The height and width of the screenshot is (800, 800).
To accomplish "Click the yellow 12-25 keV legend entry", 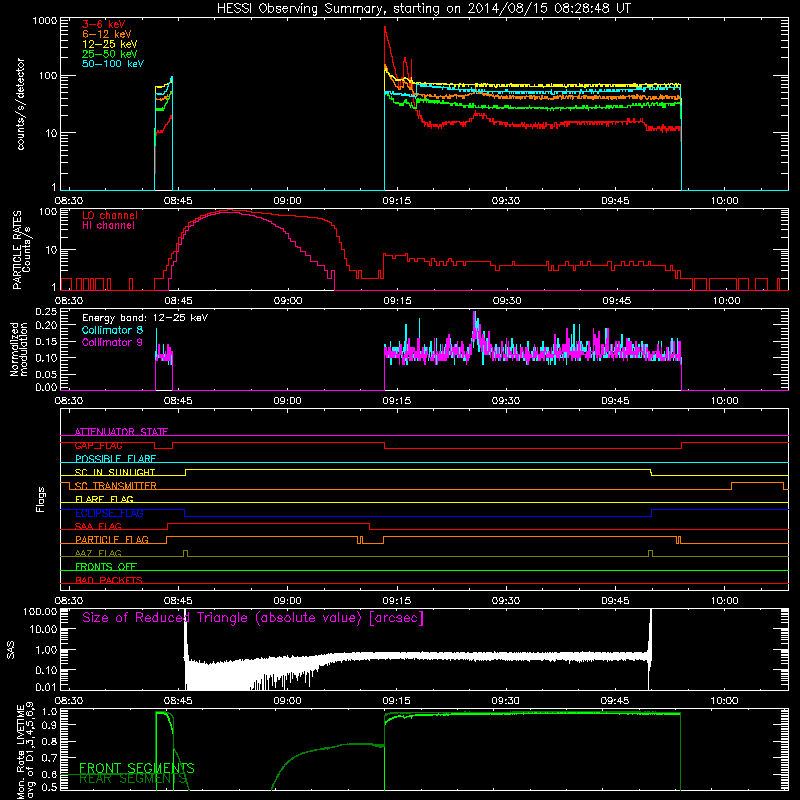I will coord(110,44).
